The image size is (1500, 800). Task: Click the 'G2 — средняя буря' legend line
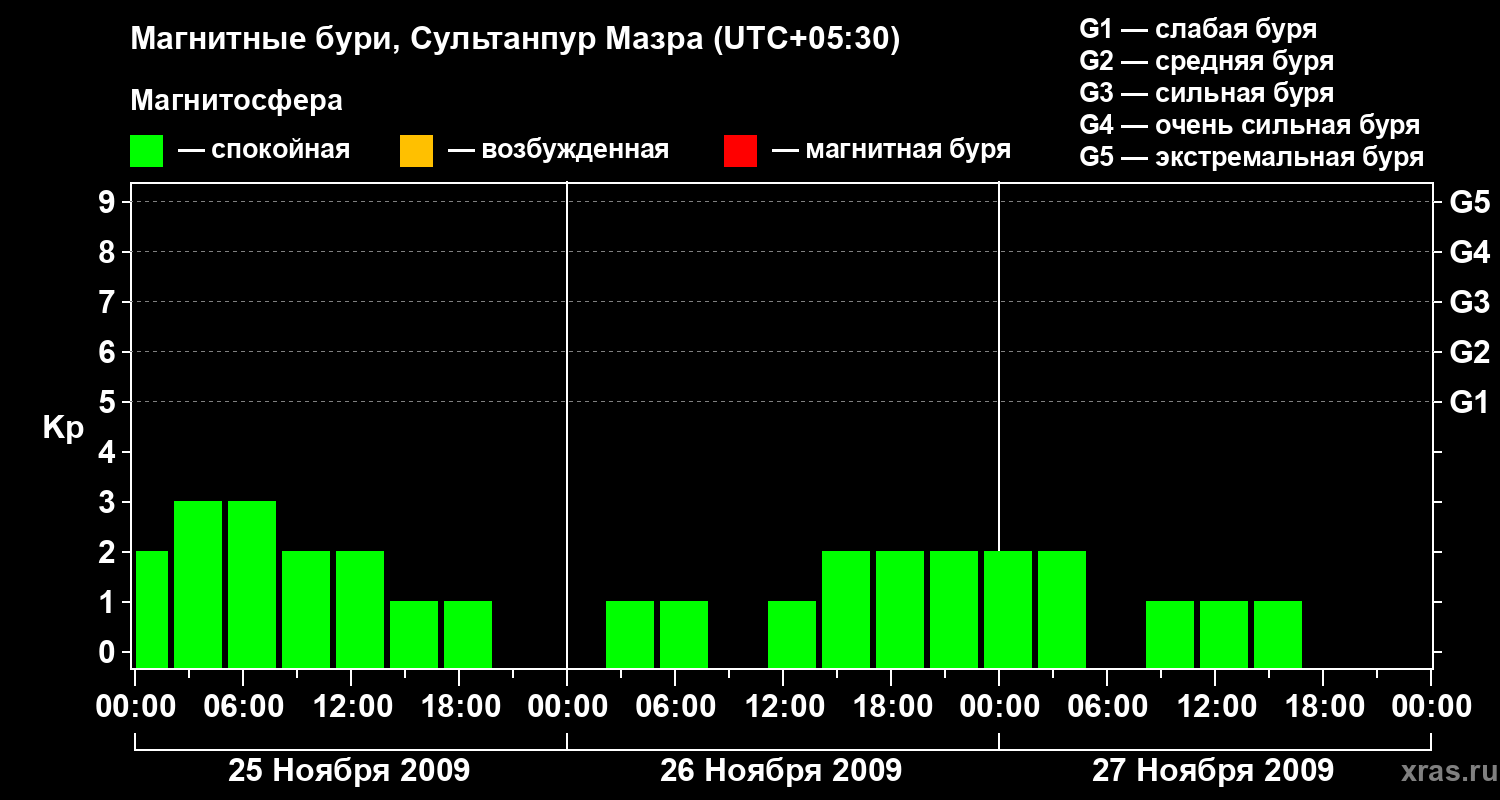coord(1206,61)
